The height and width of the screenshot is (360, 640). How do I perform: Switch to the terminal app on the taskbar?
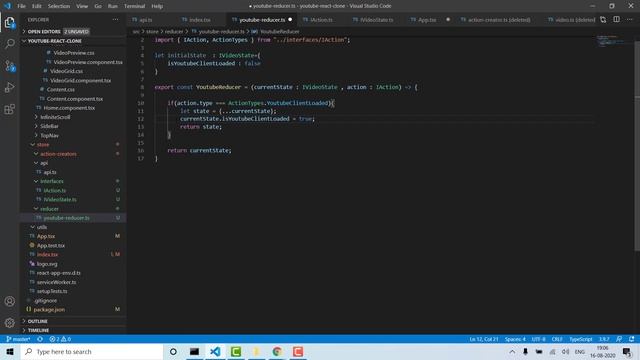coord(194,351)
